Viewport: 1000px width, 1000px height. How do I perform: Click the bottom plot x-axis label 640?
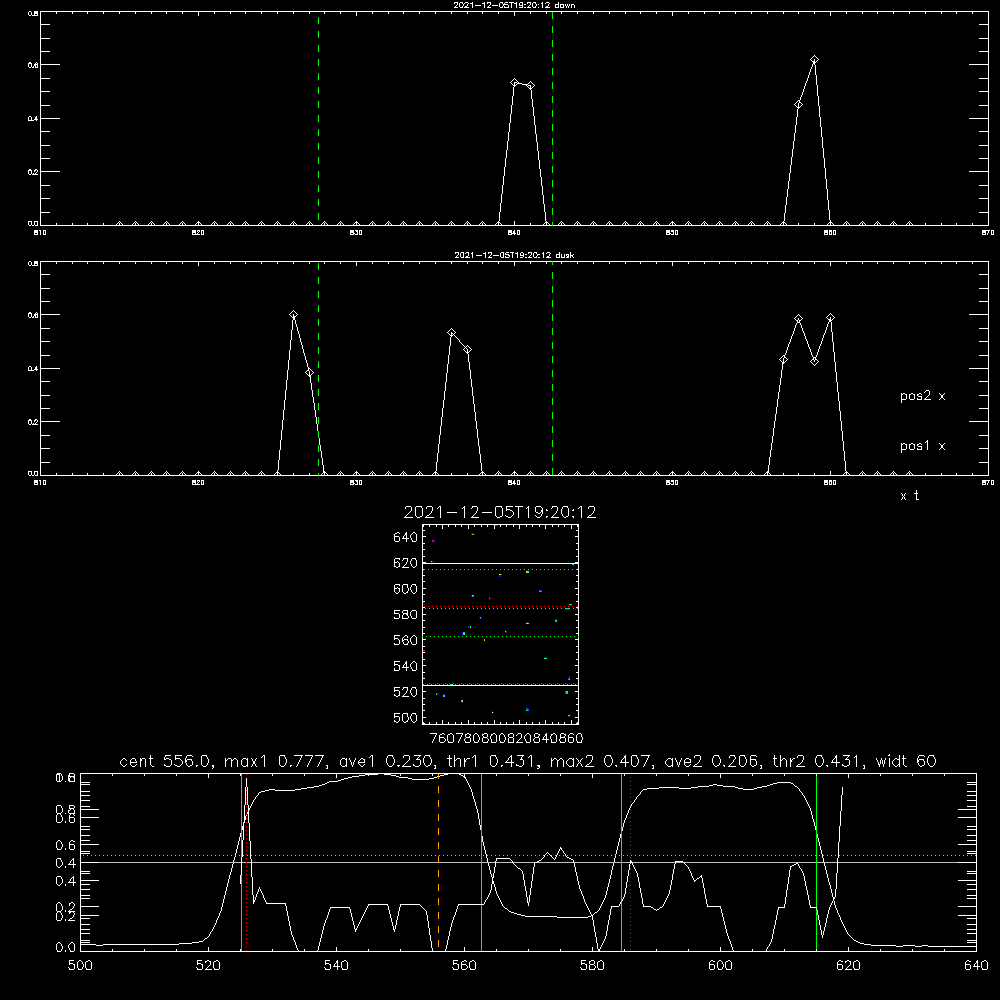[976, 966]
